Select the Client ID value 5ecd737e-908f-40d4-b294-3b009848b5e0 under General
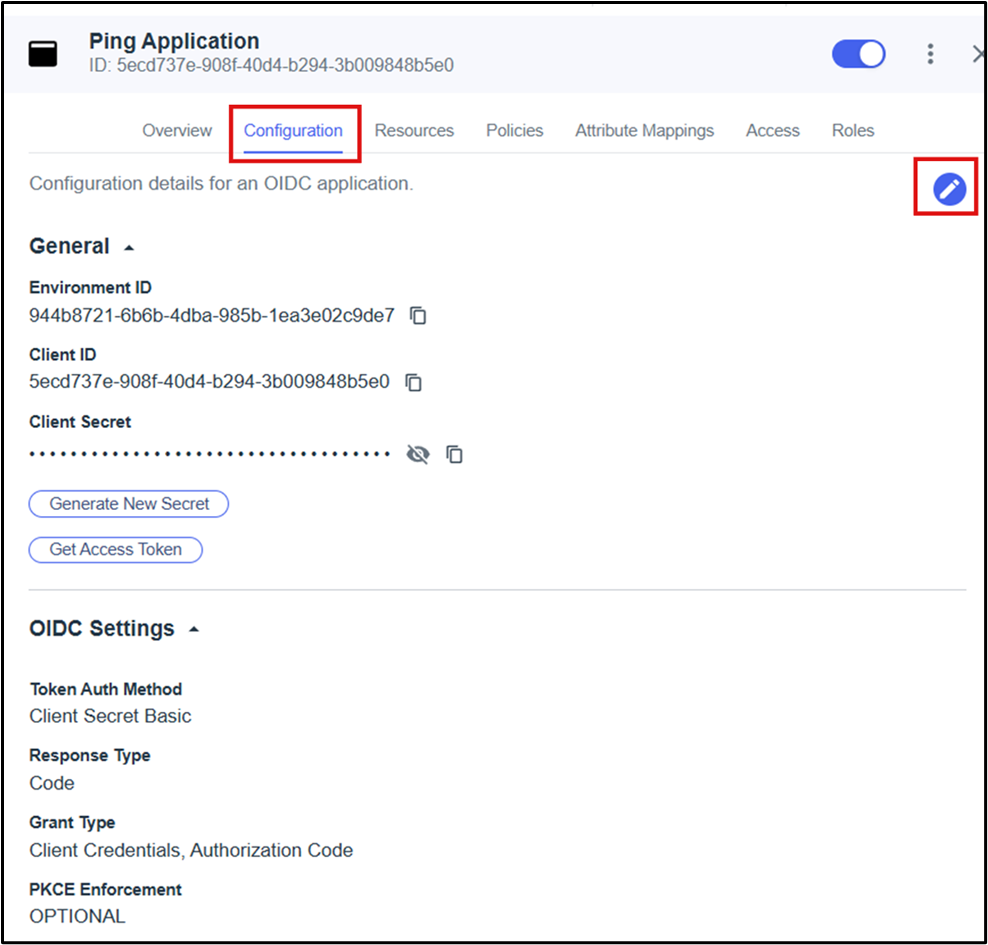The image size is (988, 945). pos(209,382)
